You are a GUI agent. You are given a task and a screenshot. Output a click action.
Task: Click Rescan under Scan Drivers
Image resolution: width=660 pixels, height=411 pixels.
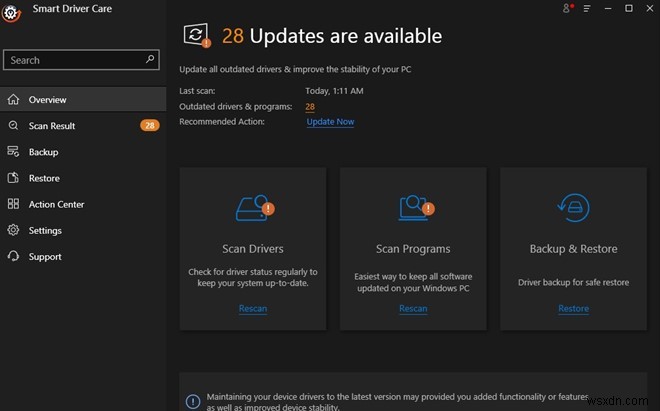[253, 309]
